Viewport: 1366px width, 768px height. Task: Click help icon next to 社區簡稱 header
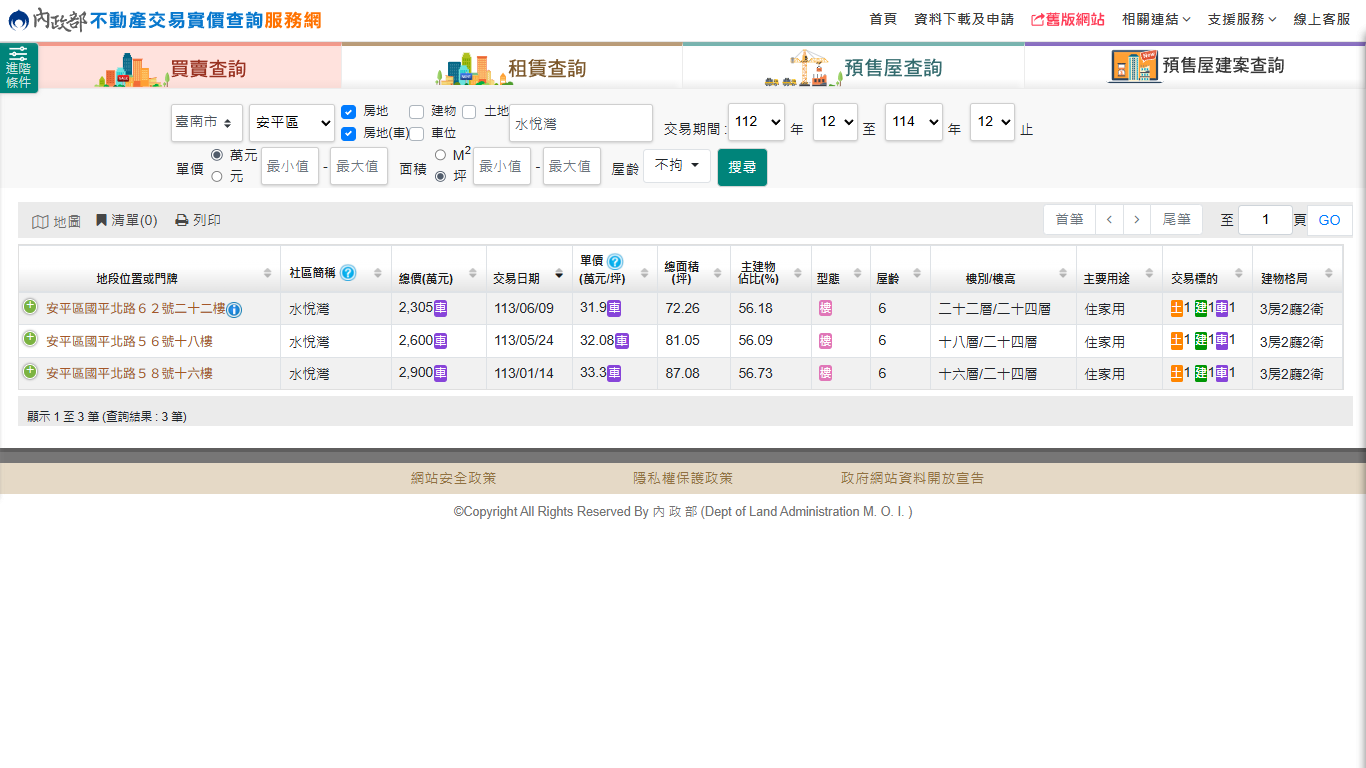point(348,273)
